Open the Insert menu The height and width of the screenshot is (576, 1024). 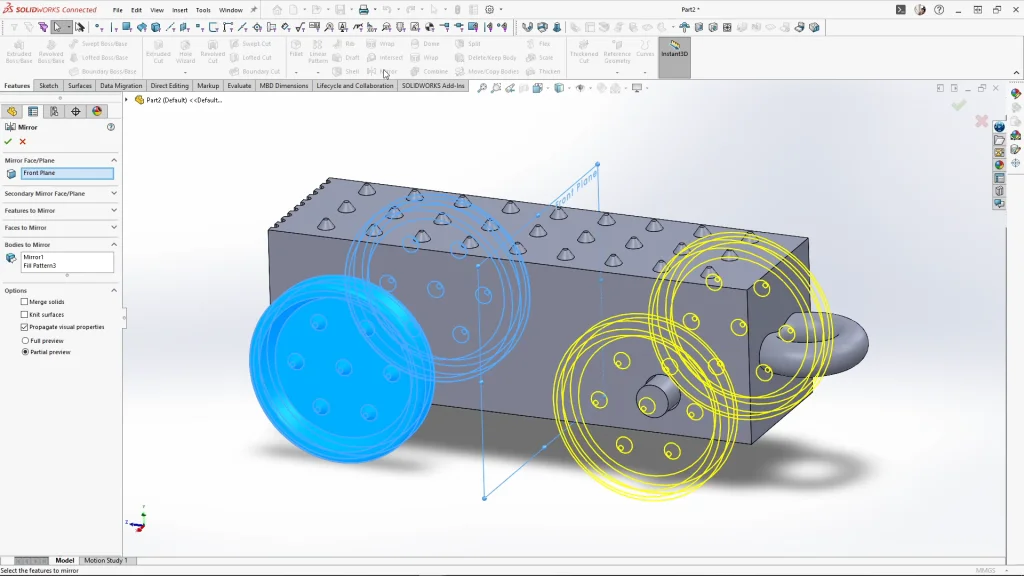(179, 10)
